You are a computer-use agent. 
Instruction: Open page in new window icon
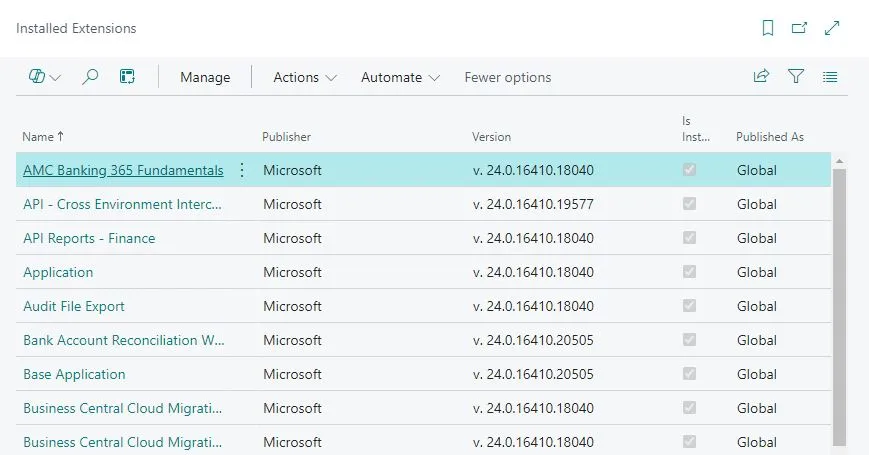(799, 28)
